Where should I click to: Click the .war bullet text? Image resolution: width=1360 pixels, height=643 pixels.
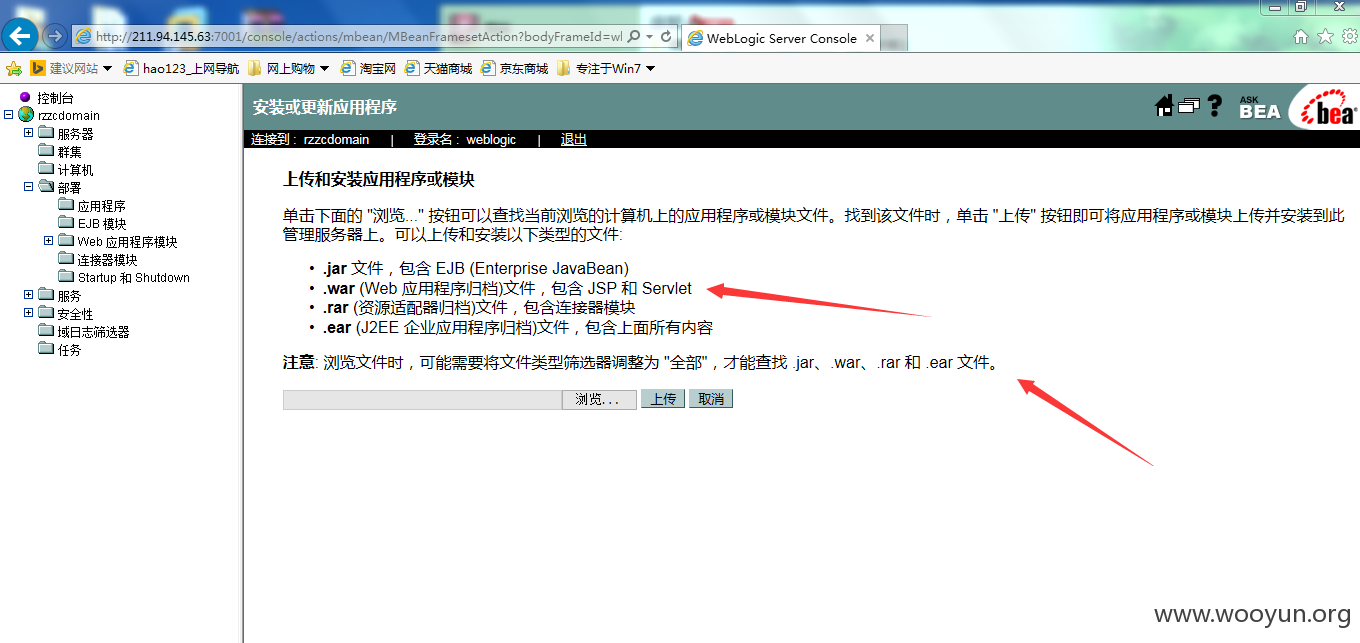point(507,289)
